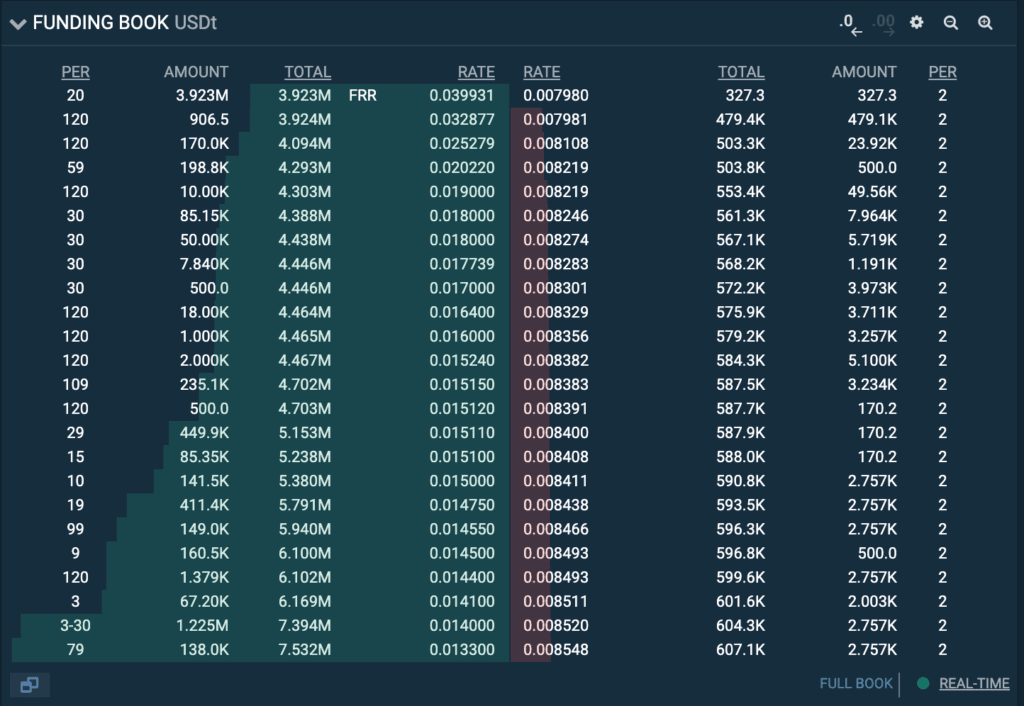Zoom out the book depth visualization

pyautogui.click(x=951, y=23)
